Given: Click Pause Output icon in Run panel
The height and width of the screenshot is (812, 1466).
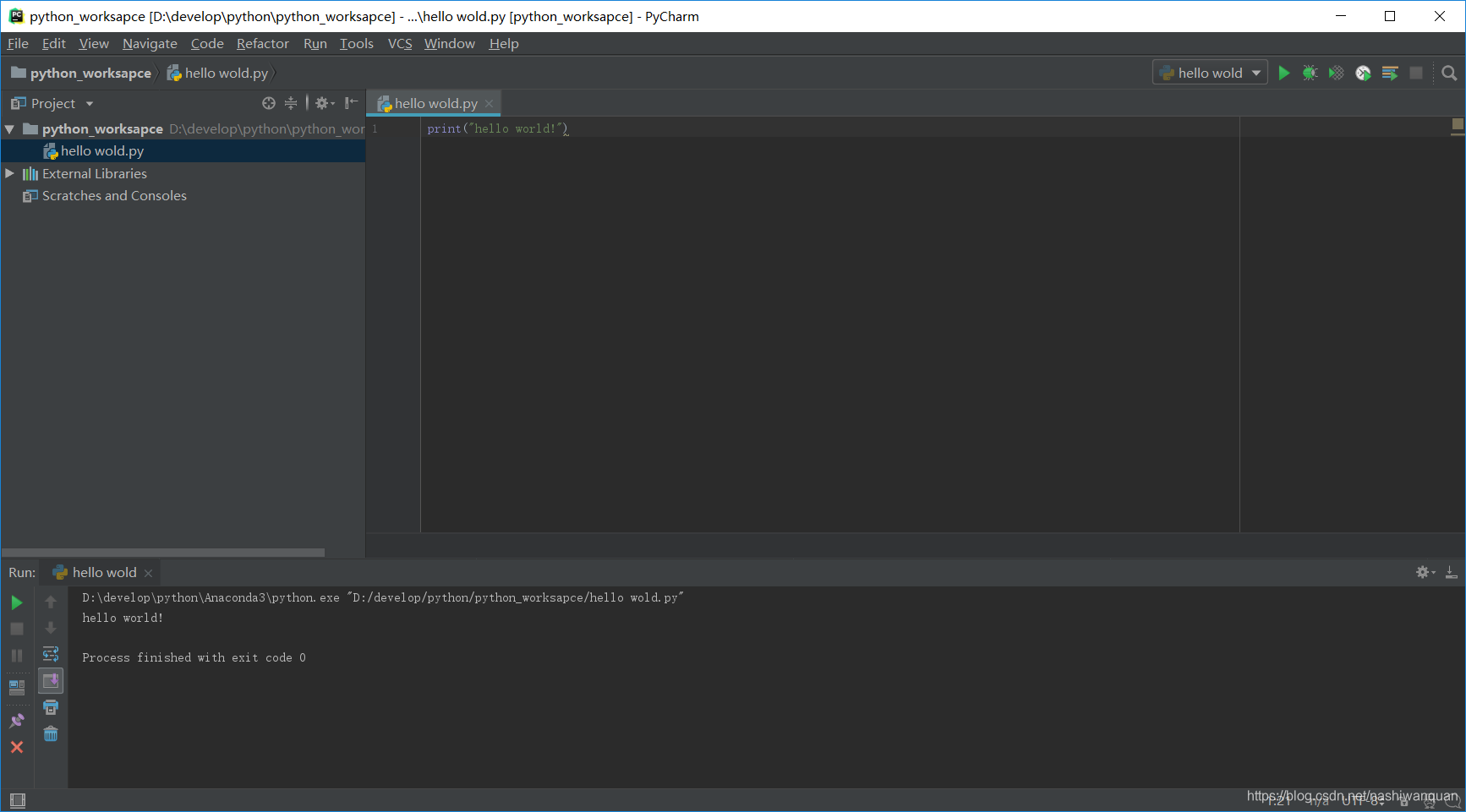Looking at the screenshot, I should (x=17, y=656).
